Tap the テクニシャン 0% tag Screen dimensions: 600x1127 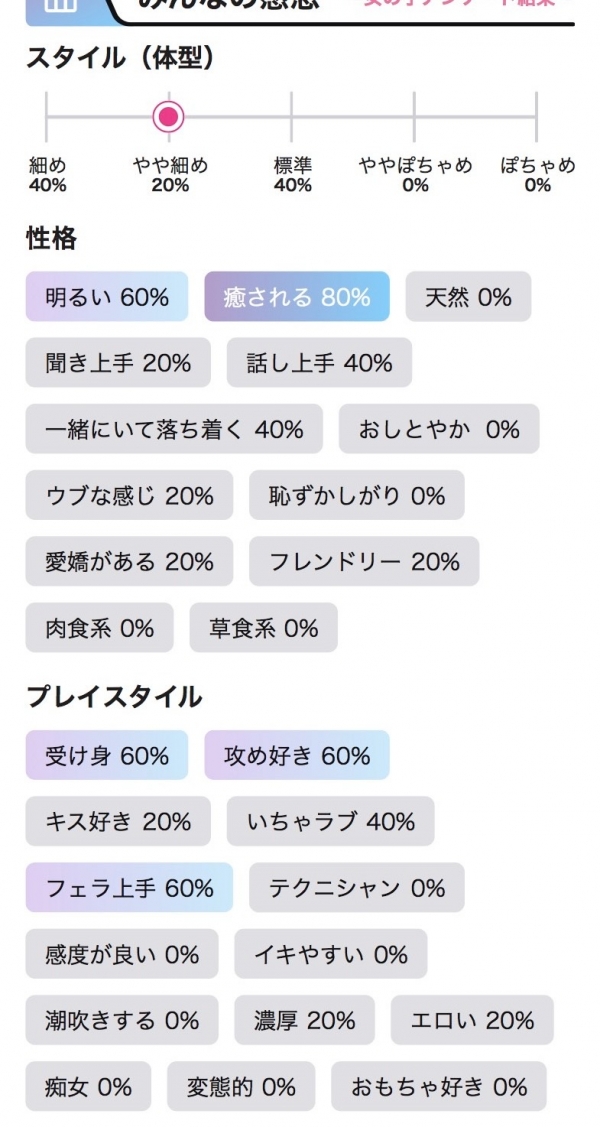(x=357, y=887)
